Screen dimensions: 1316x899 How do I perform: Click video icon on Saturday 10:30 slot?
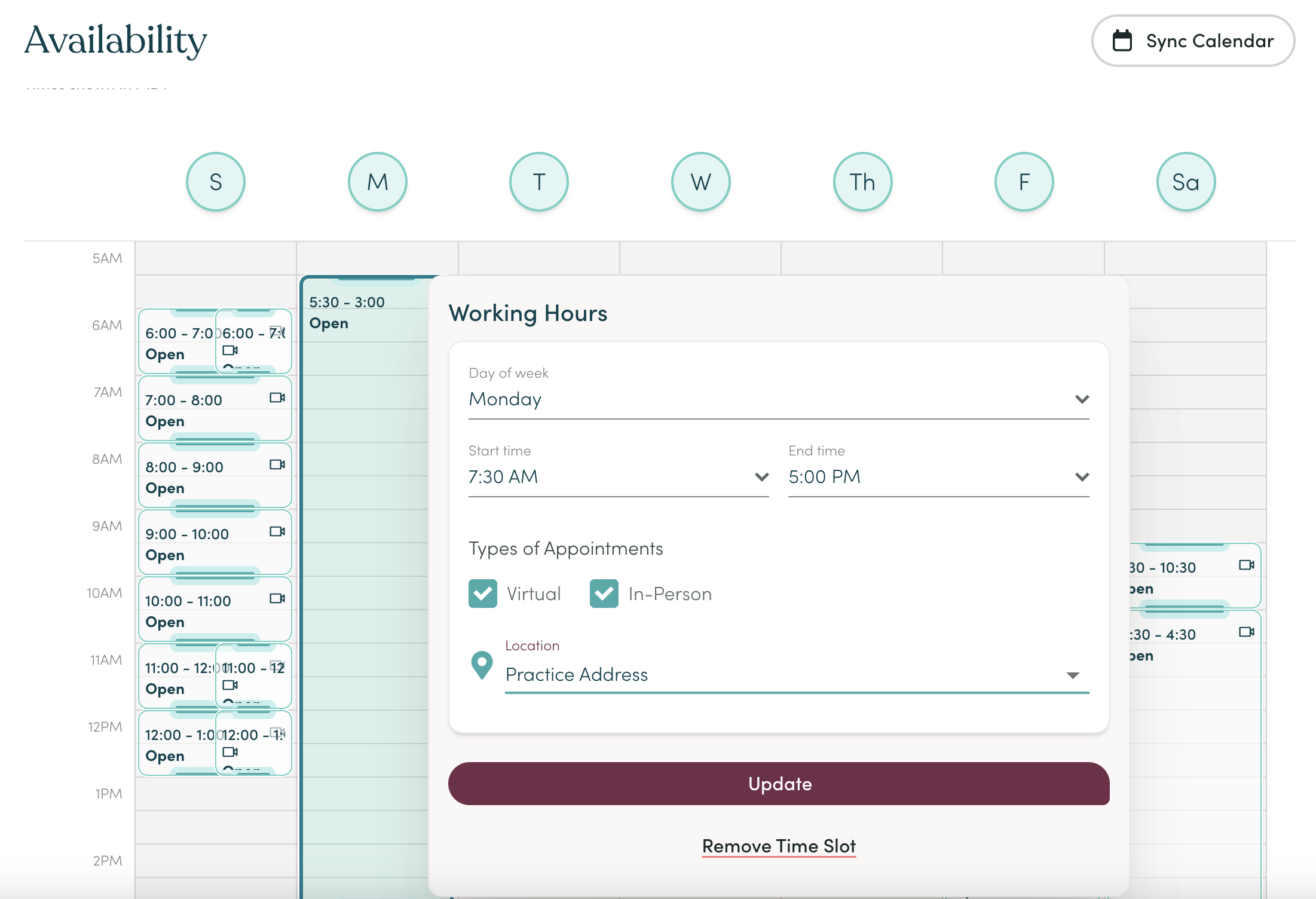(1247, 565)
